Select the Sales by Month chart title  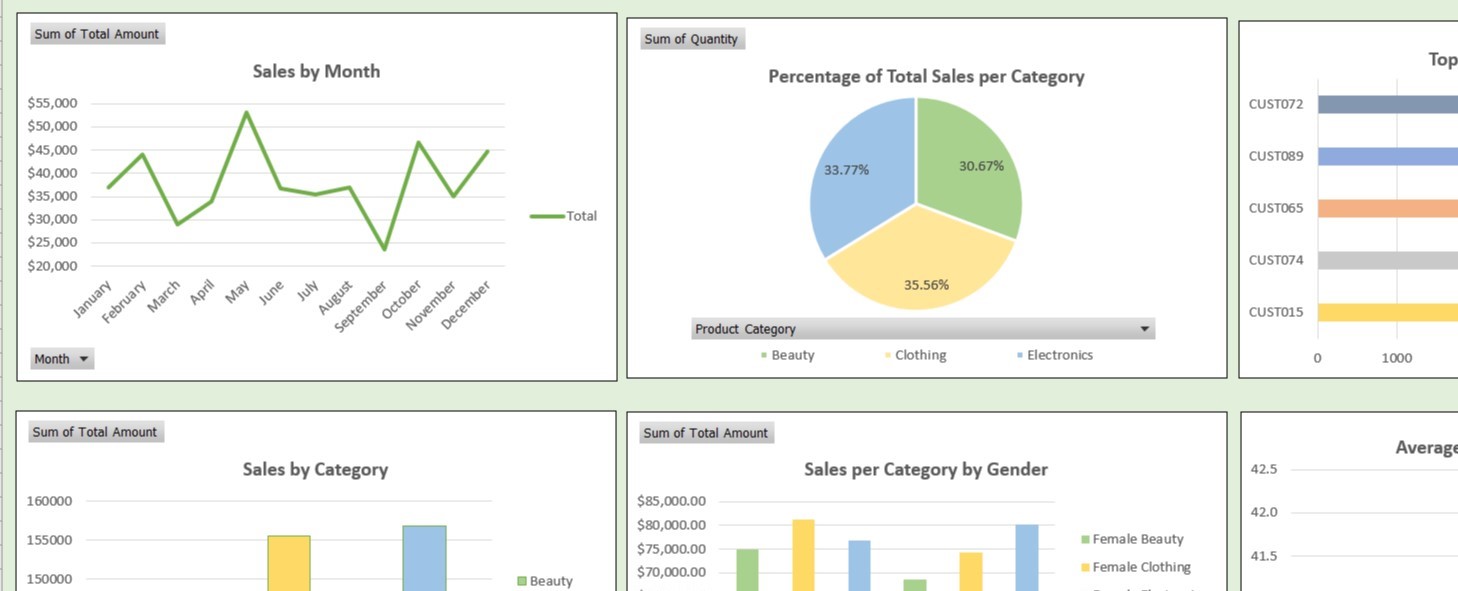tap(316, 71)
